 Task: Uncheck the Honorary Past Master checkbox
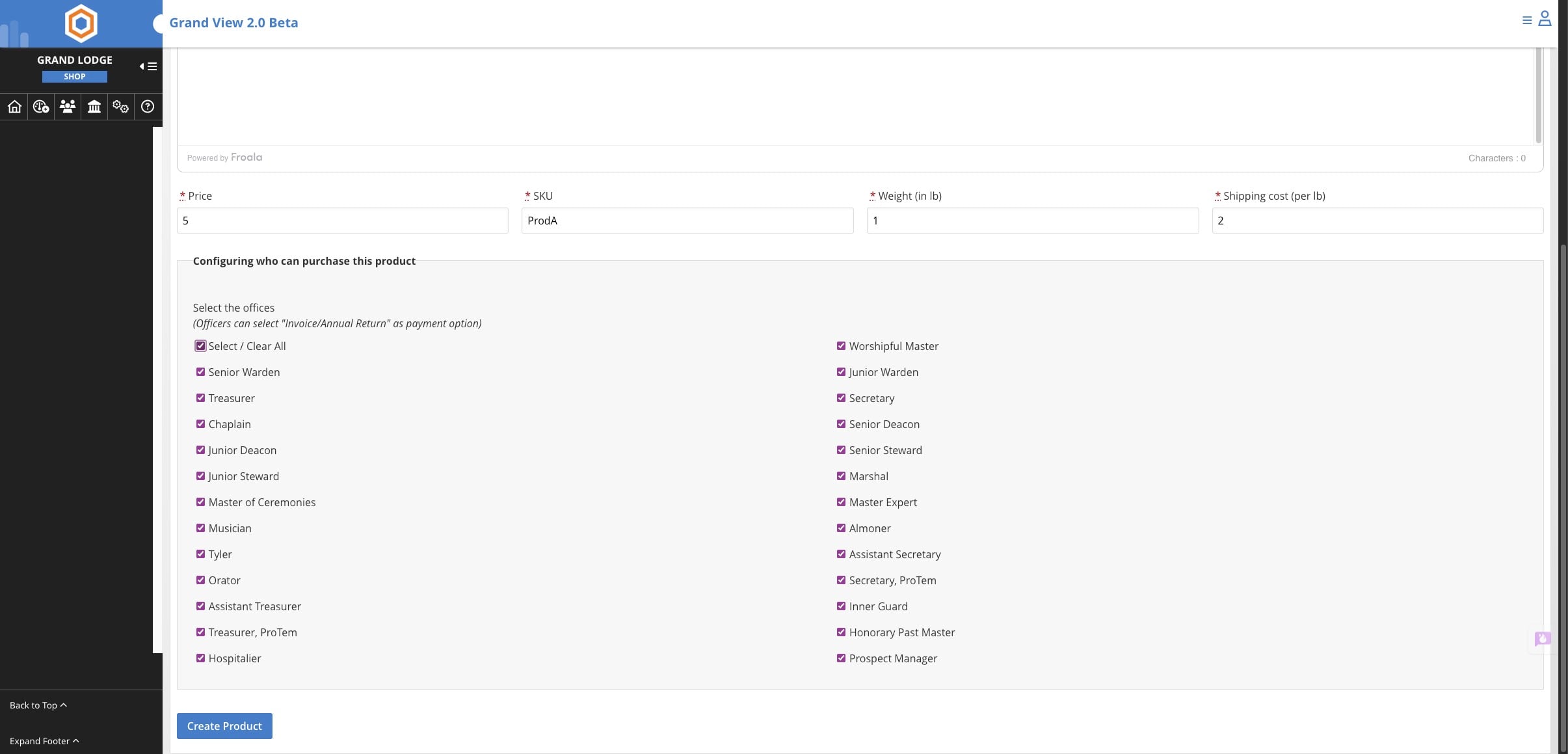click(x=841, y=632)
